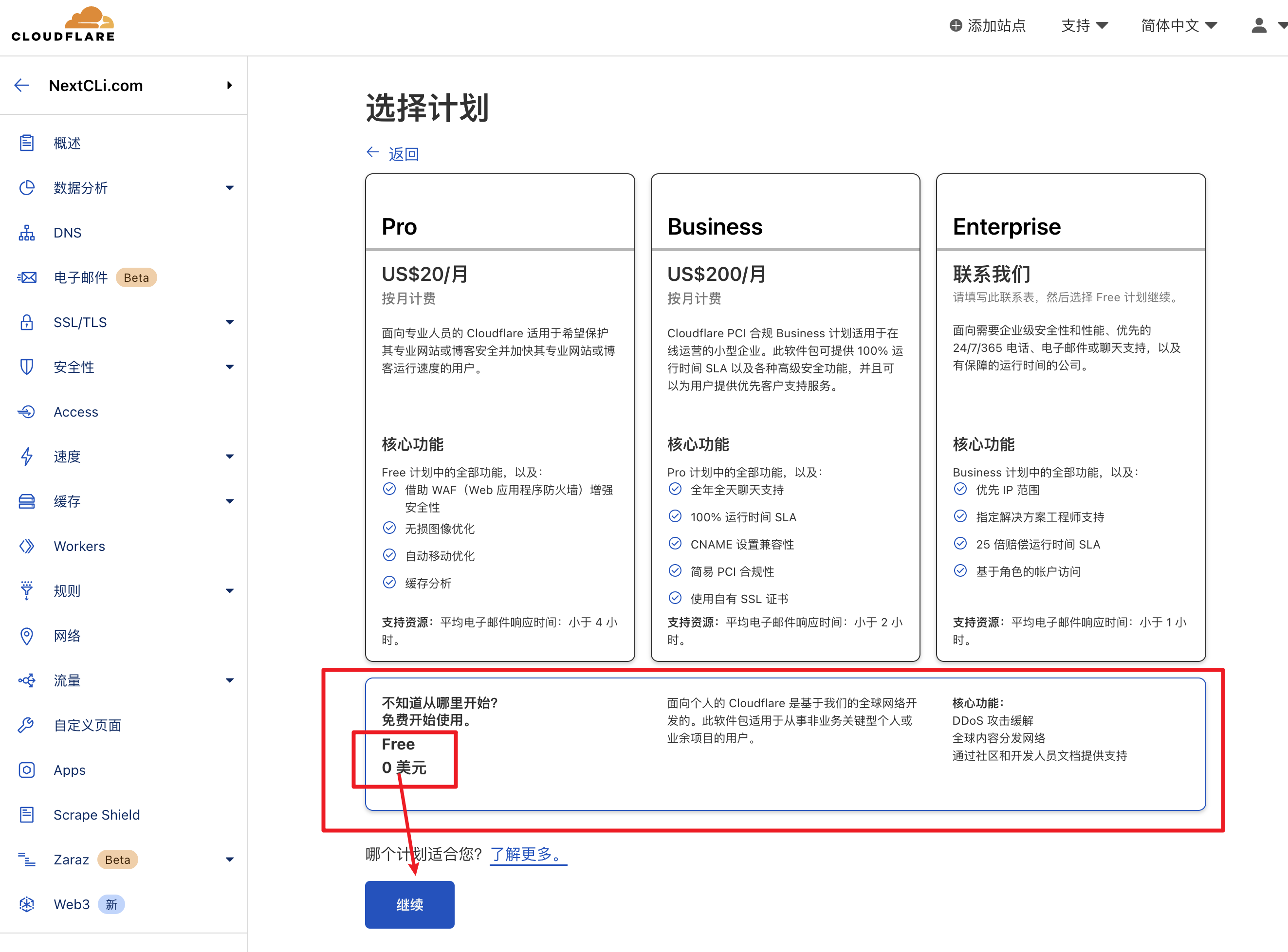This screenshot has height=952, width=1288.
Task: Click the Zaraz lines icon
Action: pos(26,860)
